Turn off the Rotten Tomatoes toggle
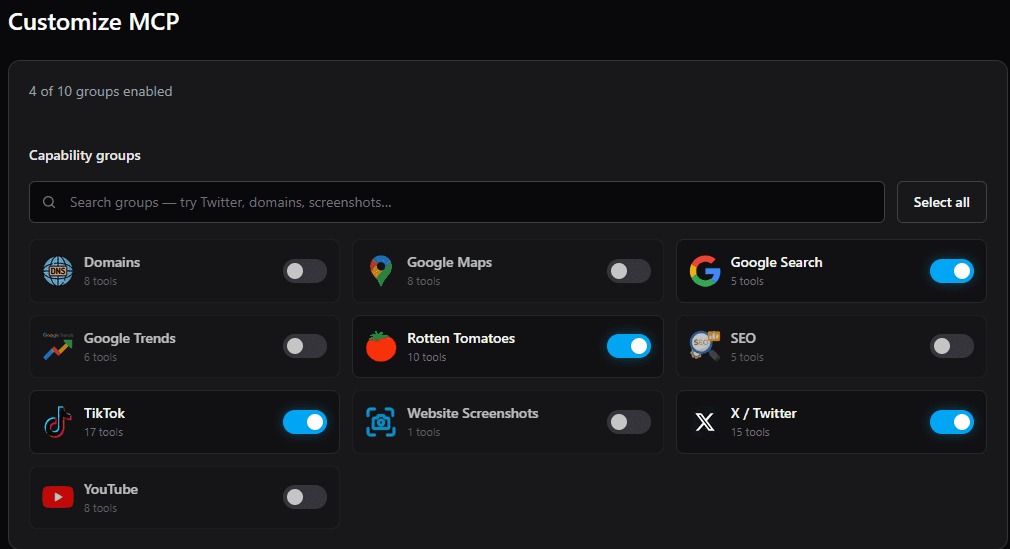1010x549 pixels. pyautogui.click(x=629, y=347)
